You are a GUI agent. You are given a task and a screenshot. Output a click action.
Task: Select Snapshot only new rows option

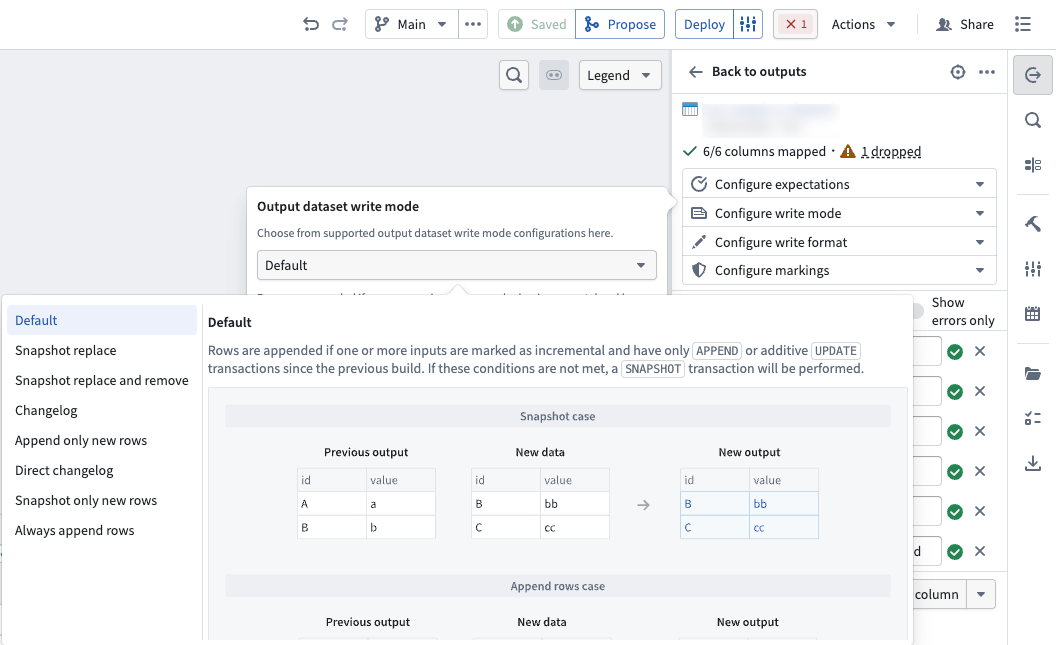[102, 500]
